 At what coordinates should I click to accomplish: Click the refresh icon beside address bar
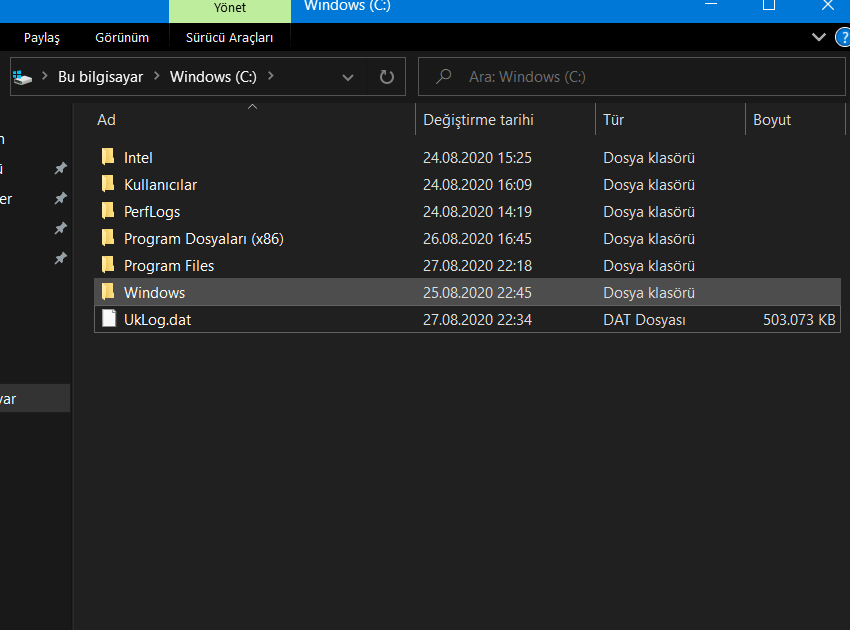tap(387, 77)
